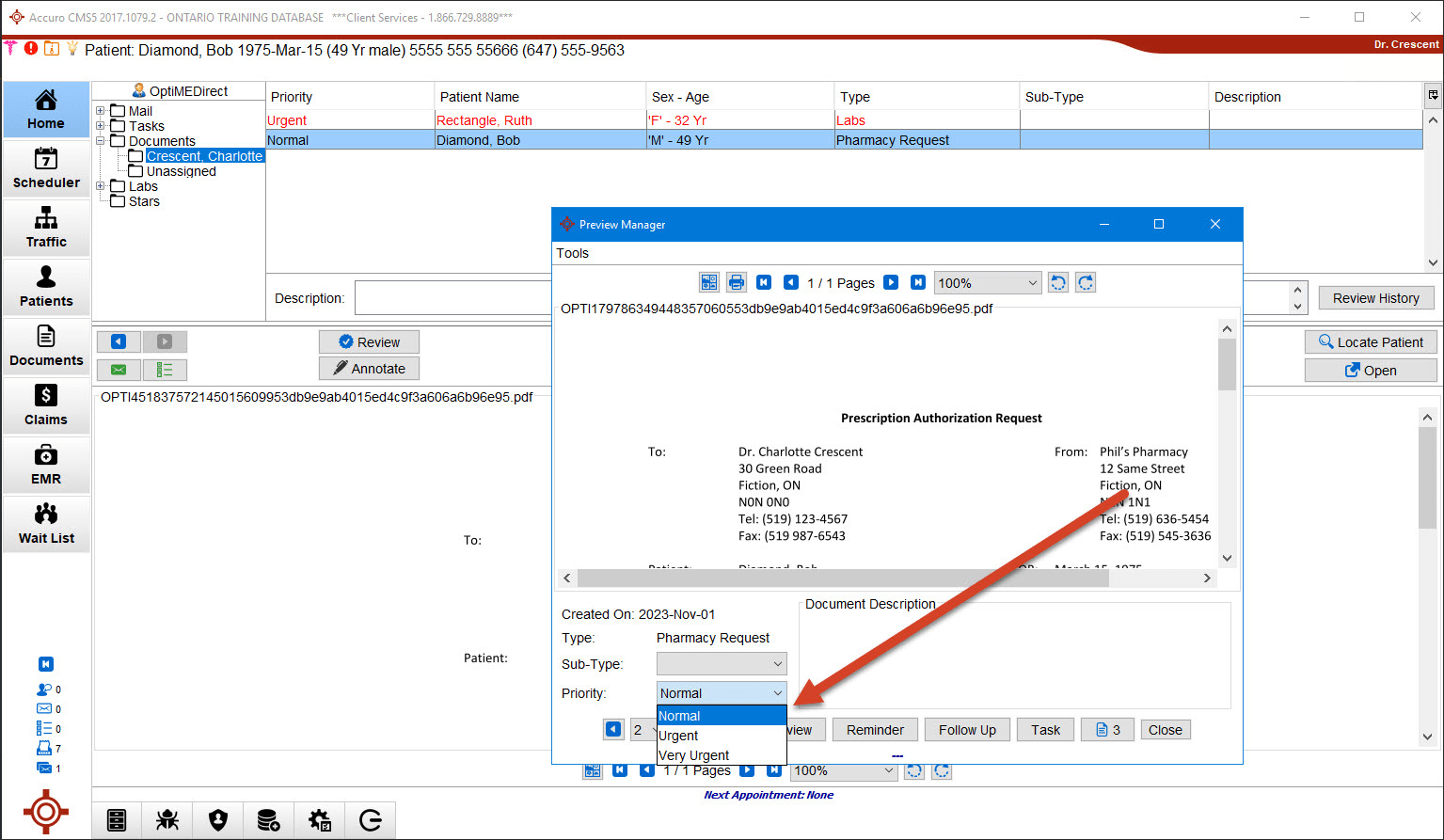This screenshot has width=1444, height=840.
Task: Rotate document clockwise in Preview Manager
Action: tap(1086, 282)
